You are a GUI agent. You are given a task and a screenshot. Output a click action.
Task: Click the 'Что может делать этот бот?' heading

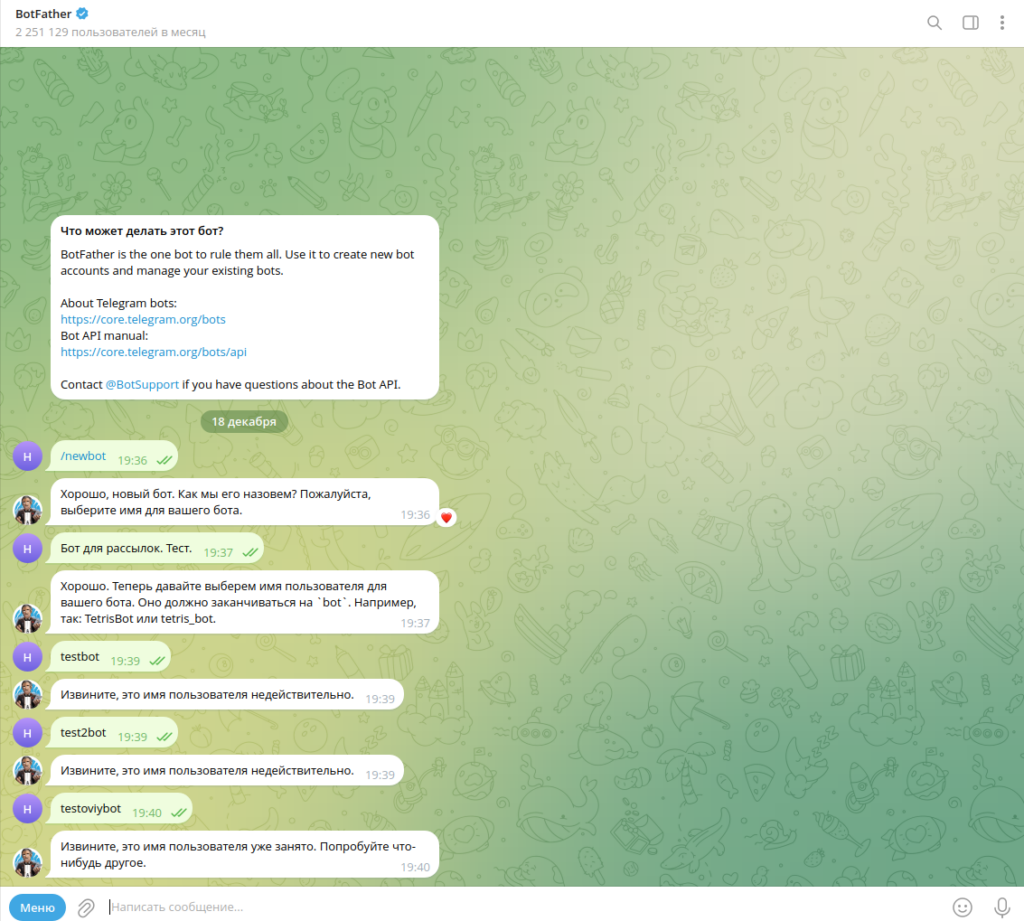(142, 231)
